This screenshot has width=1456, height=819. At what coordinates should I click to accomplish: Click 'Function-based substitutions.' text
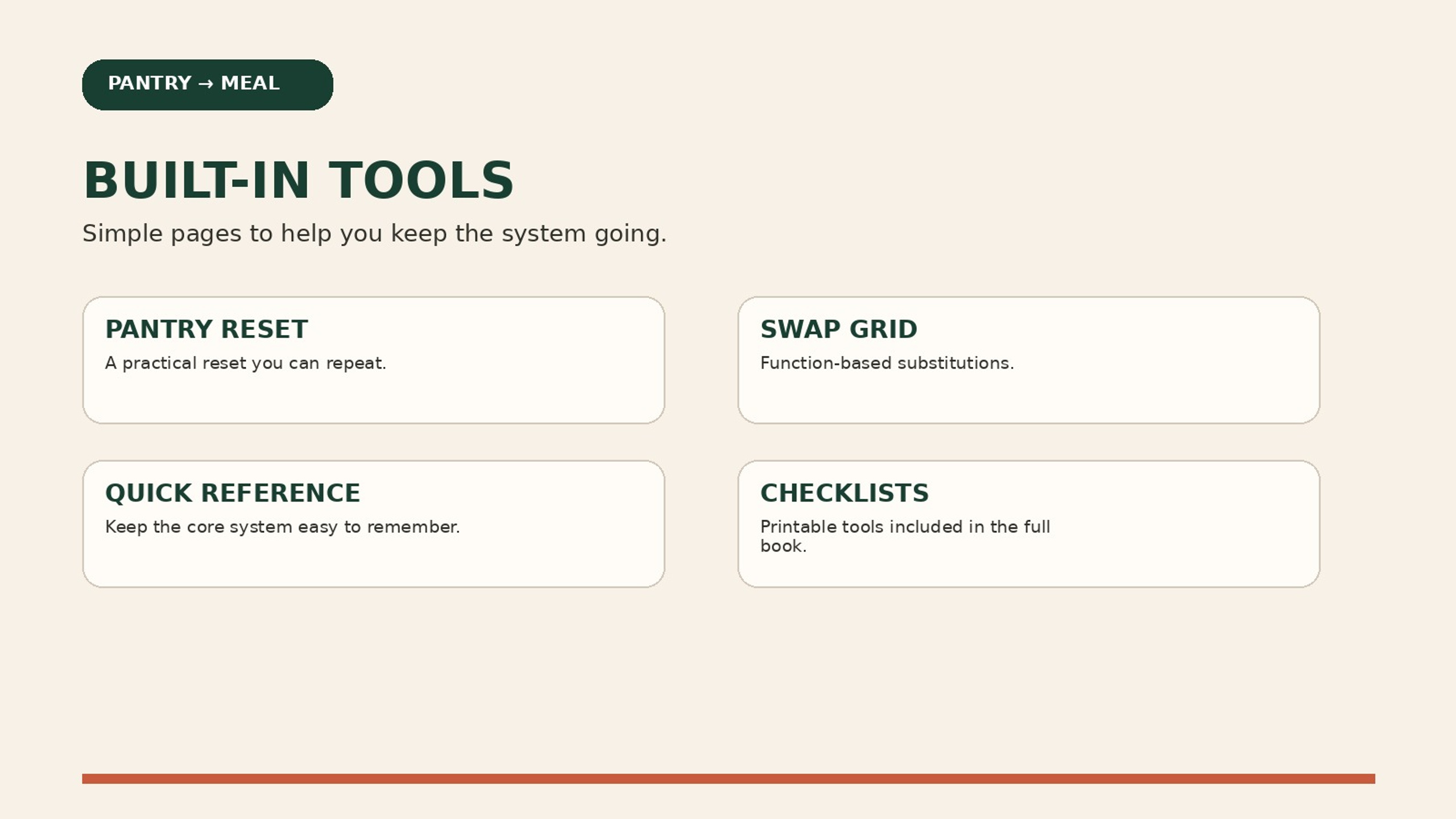(x=887, y=363)
